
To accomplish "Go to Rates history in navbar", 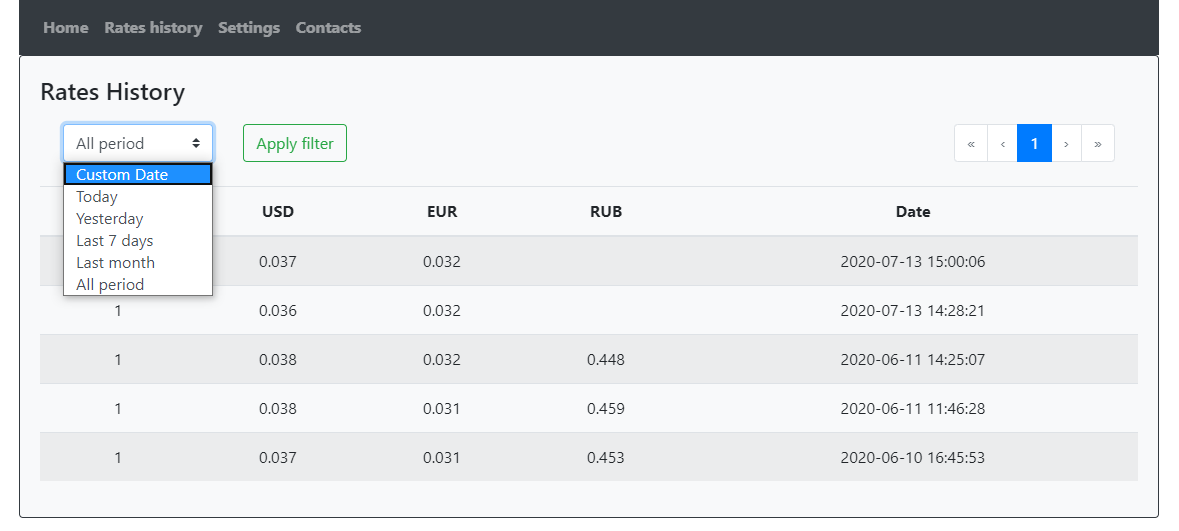I will tap(153, 28).
